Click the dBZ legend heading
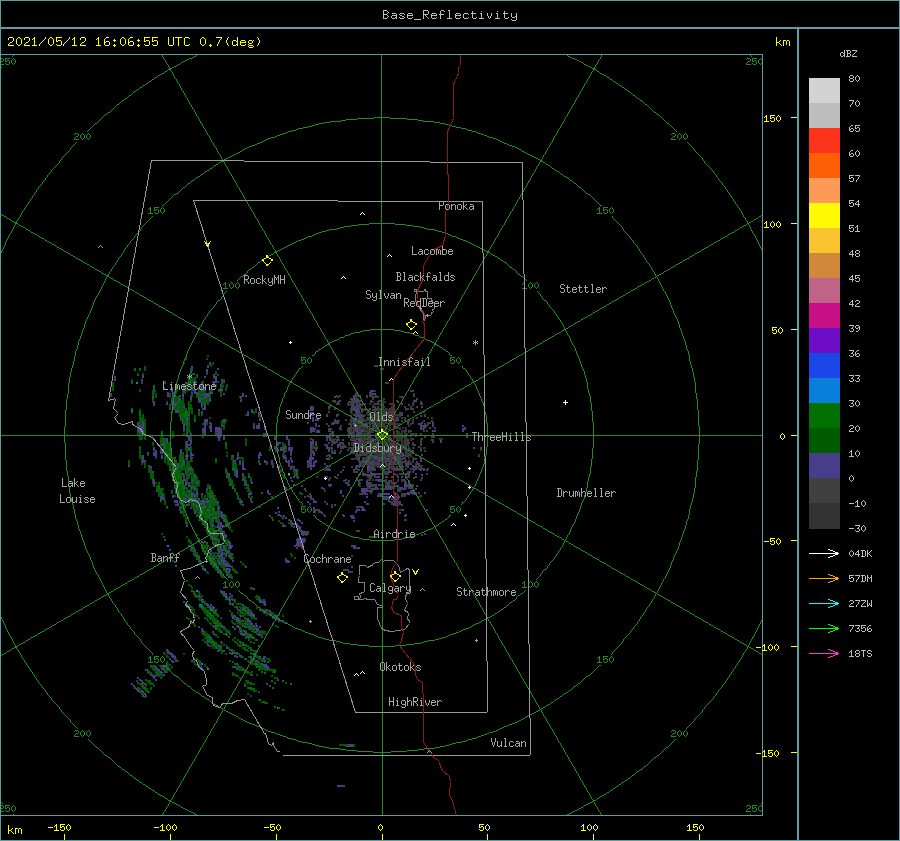This screenshot has height=841, width=900. click(848, 53)
